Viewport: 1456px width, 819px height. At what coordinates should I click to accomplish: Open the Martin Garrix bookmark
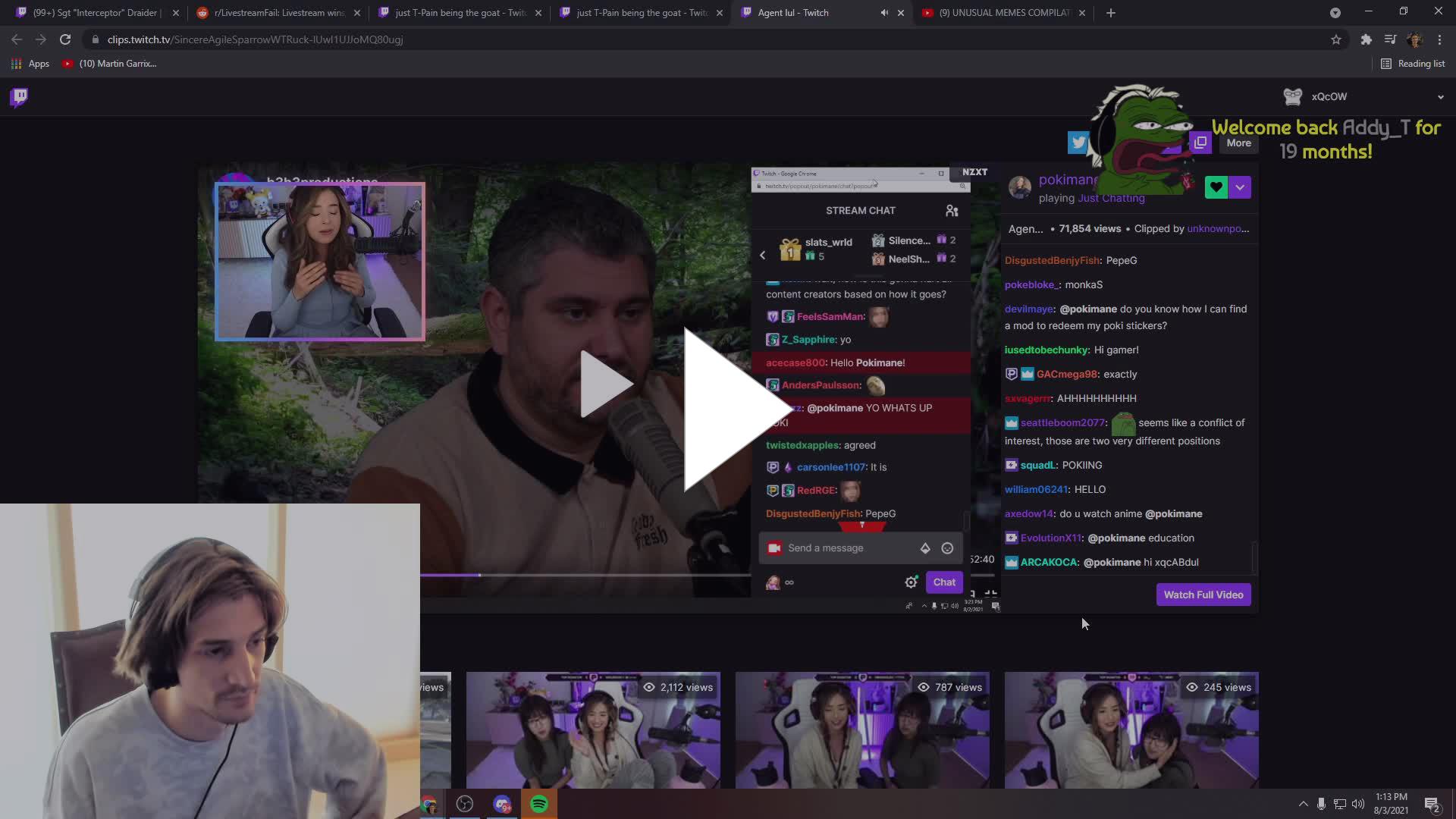109,64
